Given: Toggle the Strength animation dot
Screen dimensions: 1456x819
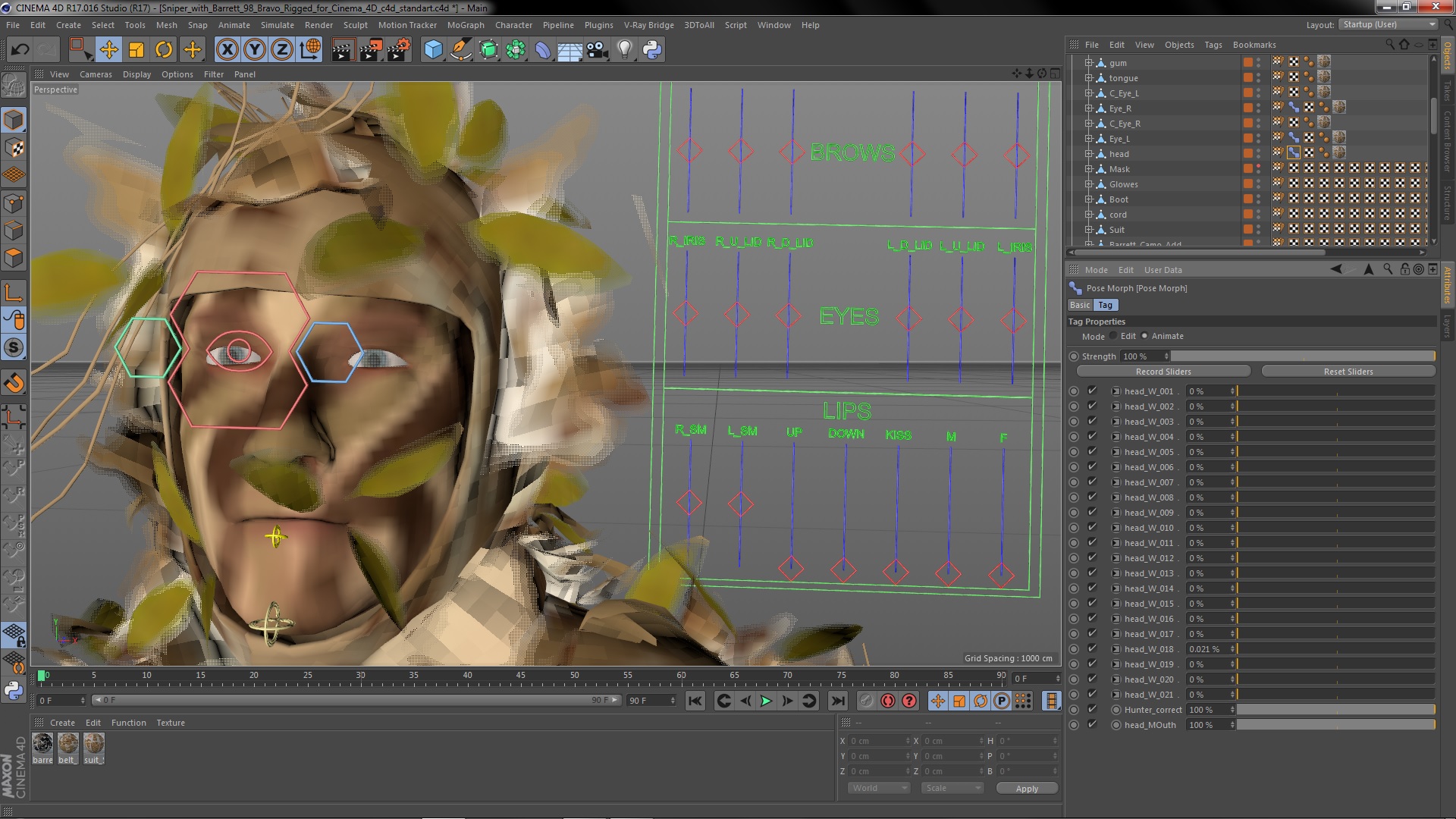Looking at the screenshot, I should click(1074, 356).
